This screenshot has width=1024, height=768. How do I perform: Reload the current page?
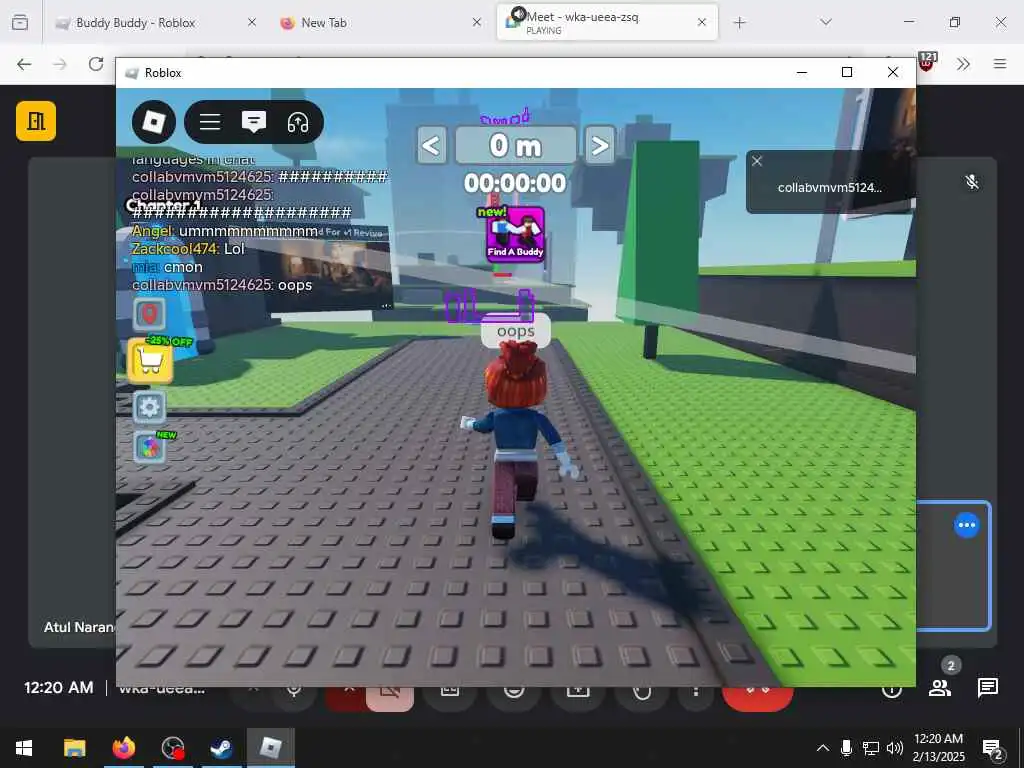point(96,64)
